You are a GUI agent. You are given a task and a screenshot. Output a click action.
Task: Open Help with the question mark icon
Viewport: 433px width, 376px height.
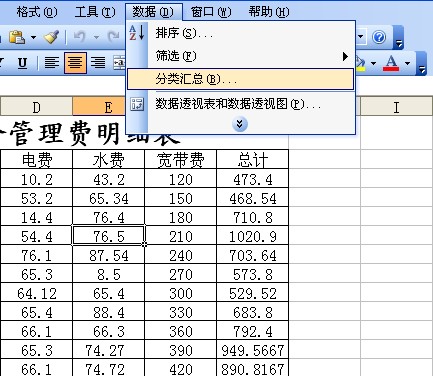(x=379, y=37)
